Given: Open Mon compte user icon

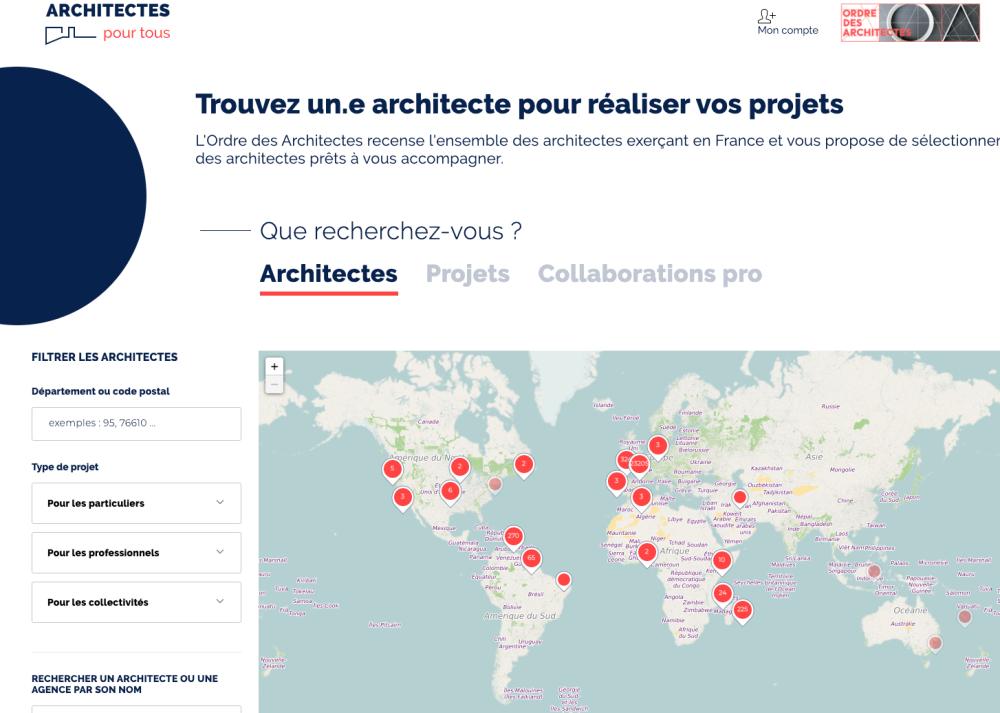Looking at the screenshot, I should click(766, 17).
